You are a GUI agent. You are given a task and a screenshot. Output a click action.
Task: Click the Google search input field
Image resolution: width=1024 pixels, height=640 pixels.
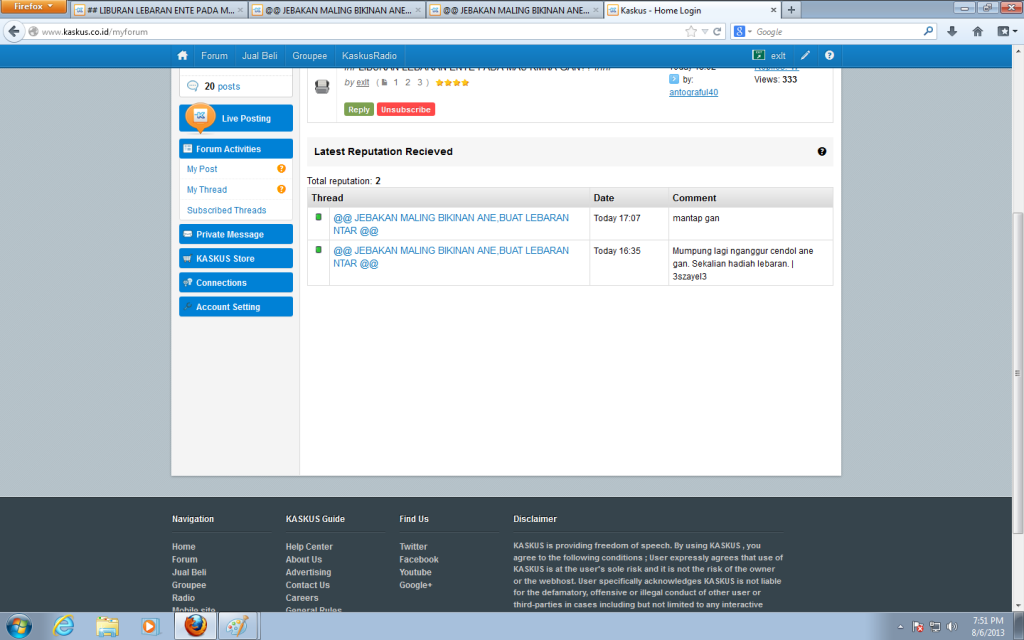coord(840,31)
